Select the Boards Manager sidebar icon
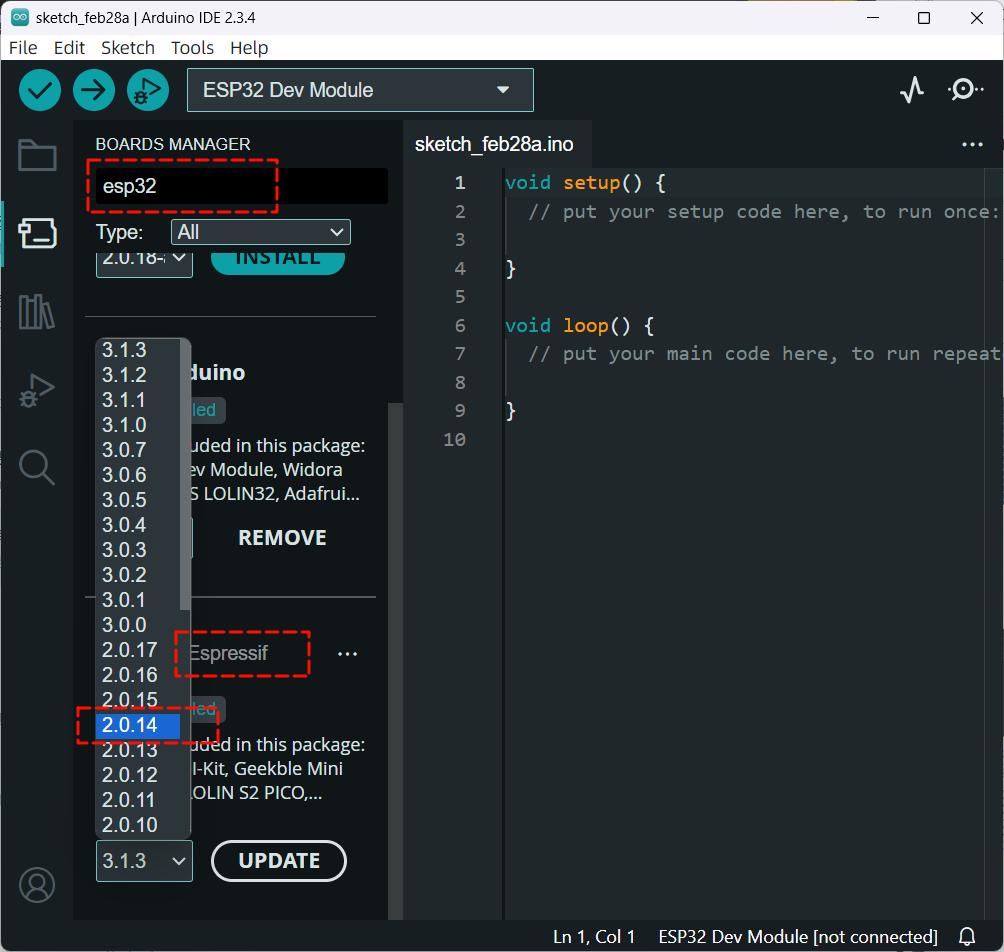1004x952 pixels. coord(37,233)
